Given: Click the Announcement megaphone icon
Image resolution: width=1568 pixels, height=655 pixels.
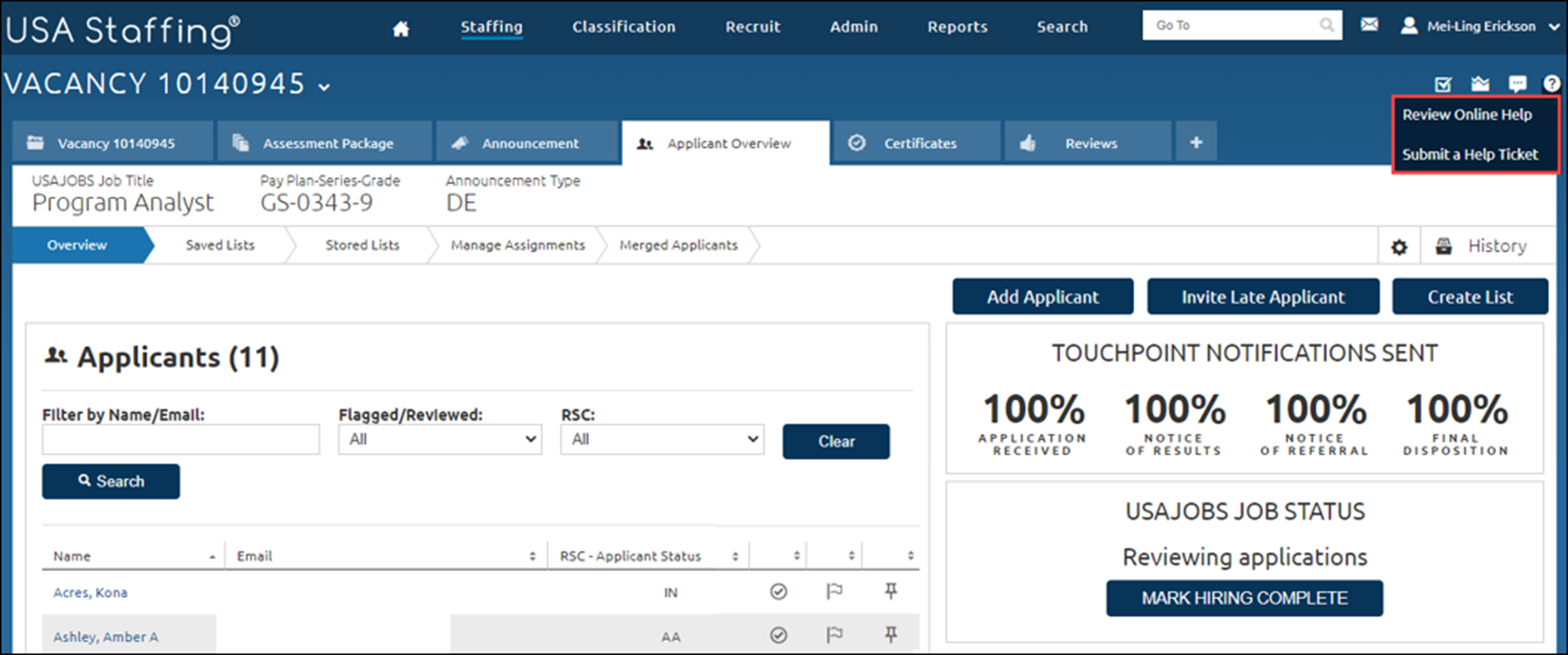Looking at the screenshot, I should coord(459,143).
